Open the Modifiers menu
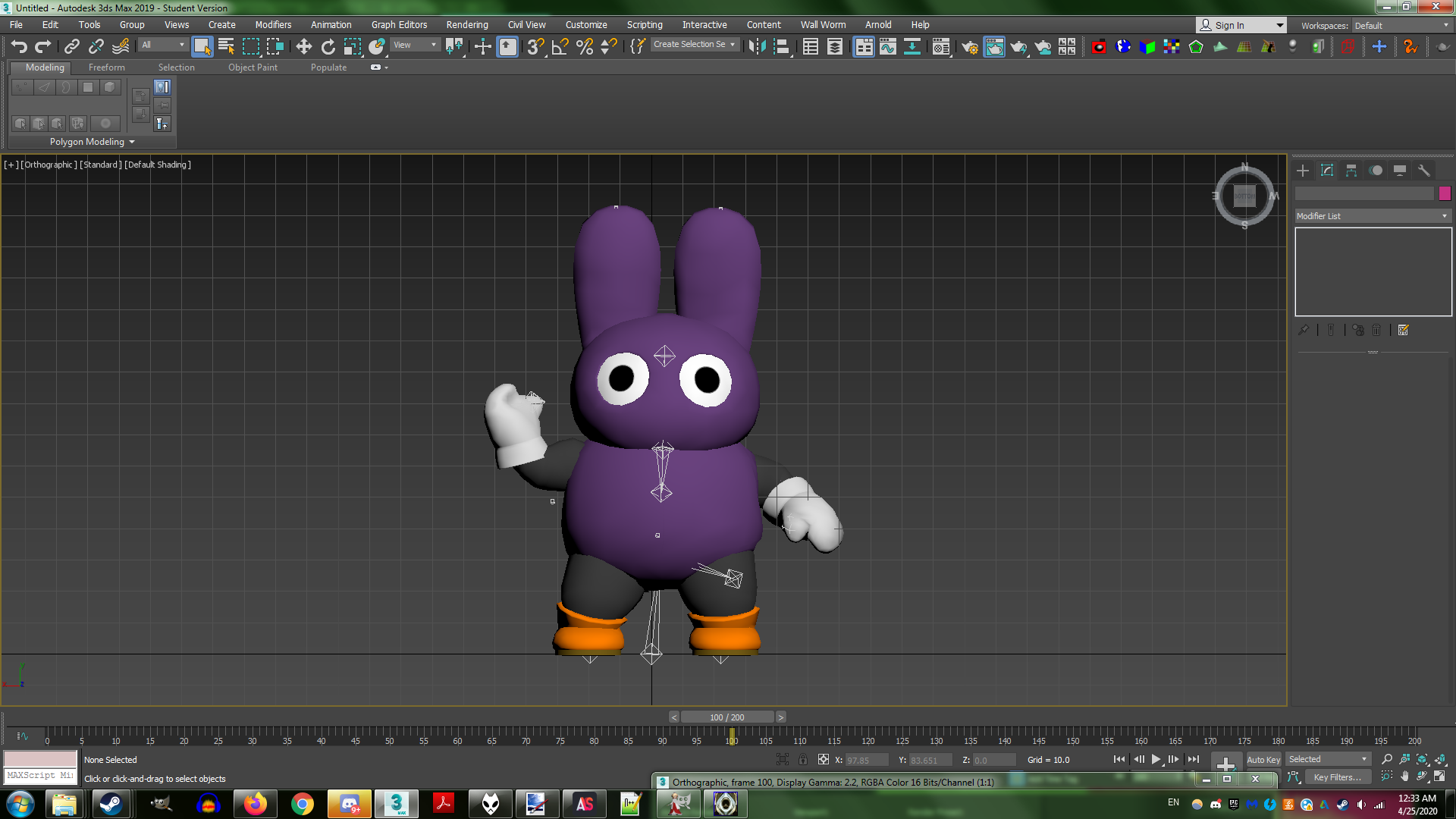Viewport: 1456px width, 819px height. pos(273,25)
